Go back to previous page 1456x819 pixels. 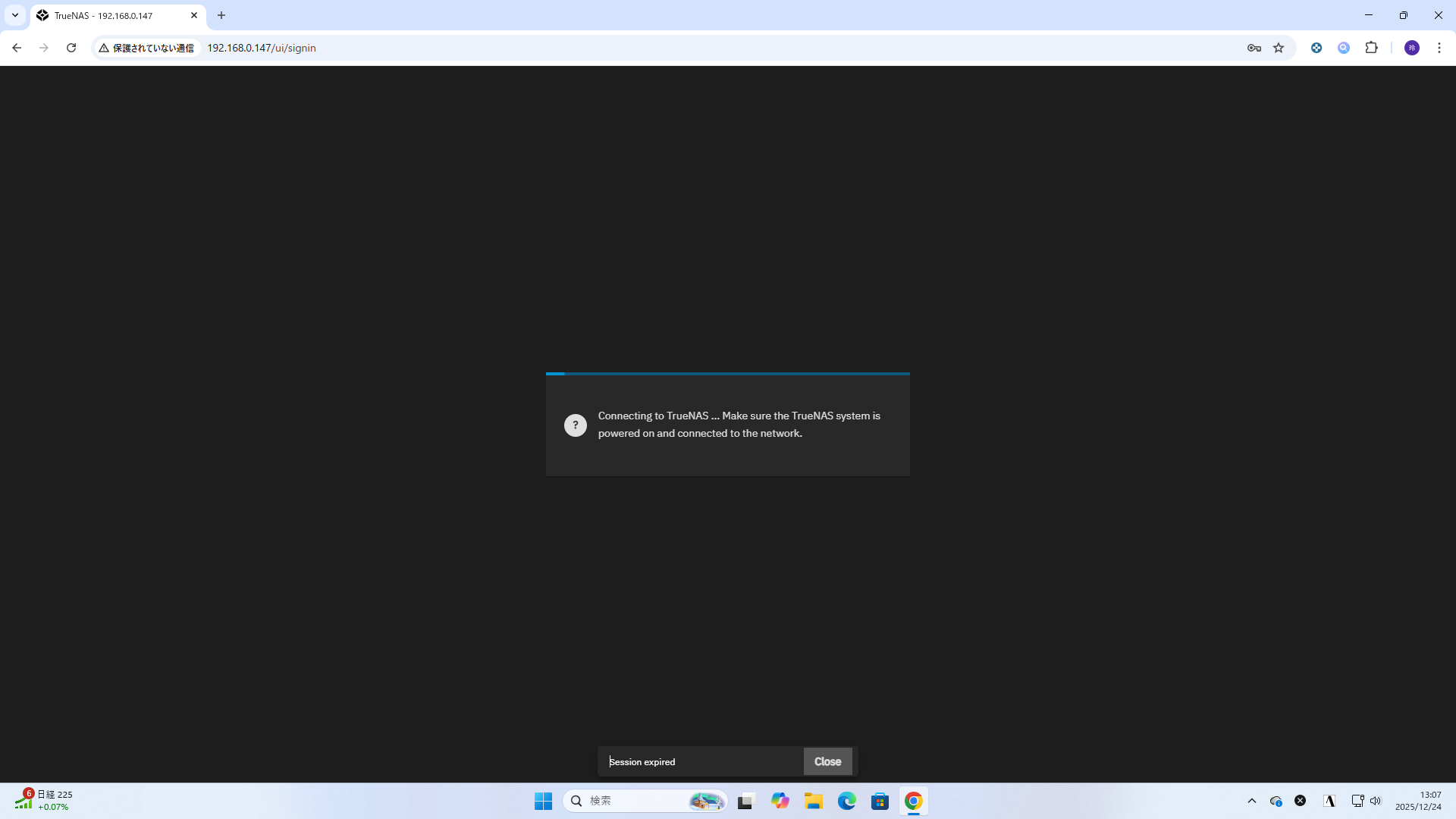[17, 48]
